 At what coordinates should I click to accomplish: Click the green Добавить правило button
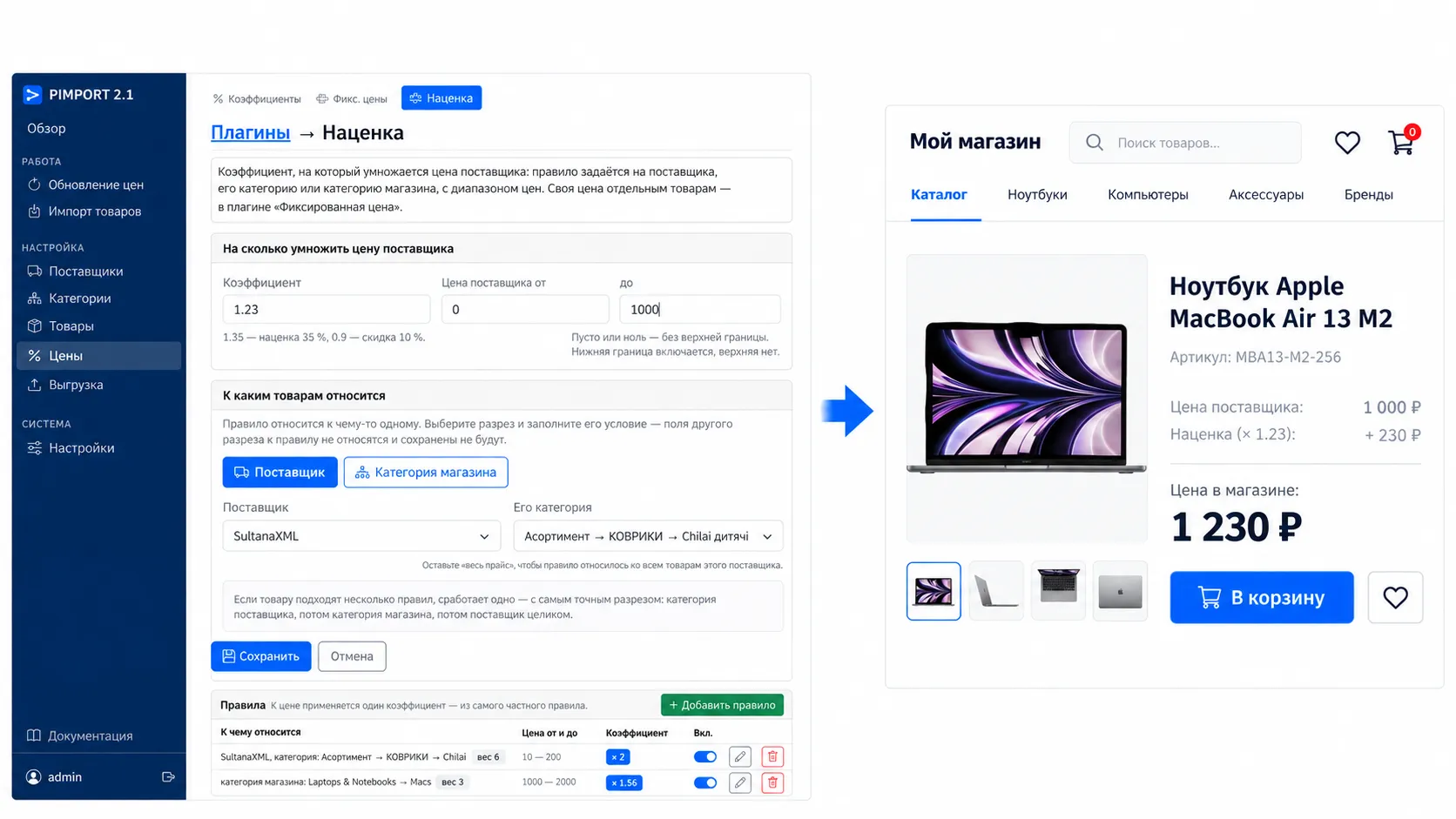[722, 705]
